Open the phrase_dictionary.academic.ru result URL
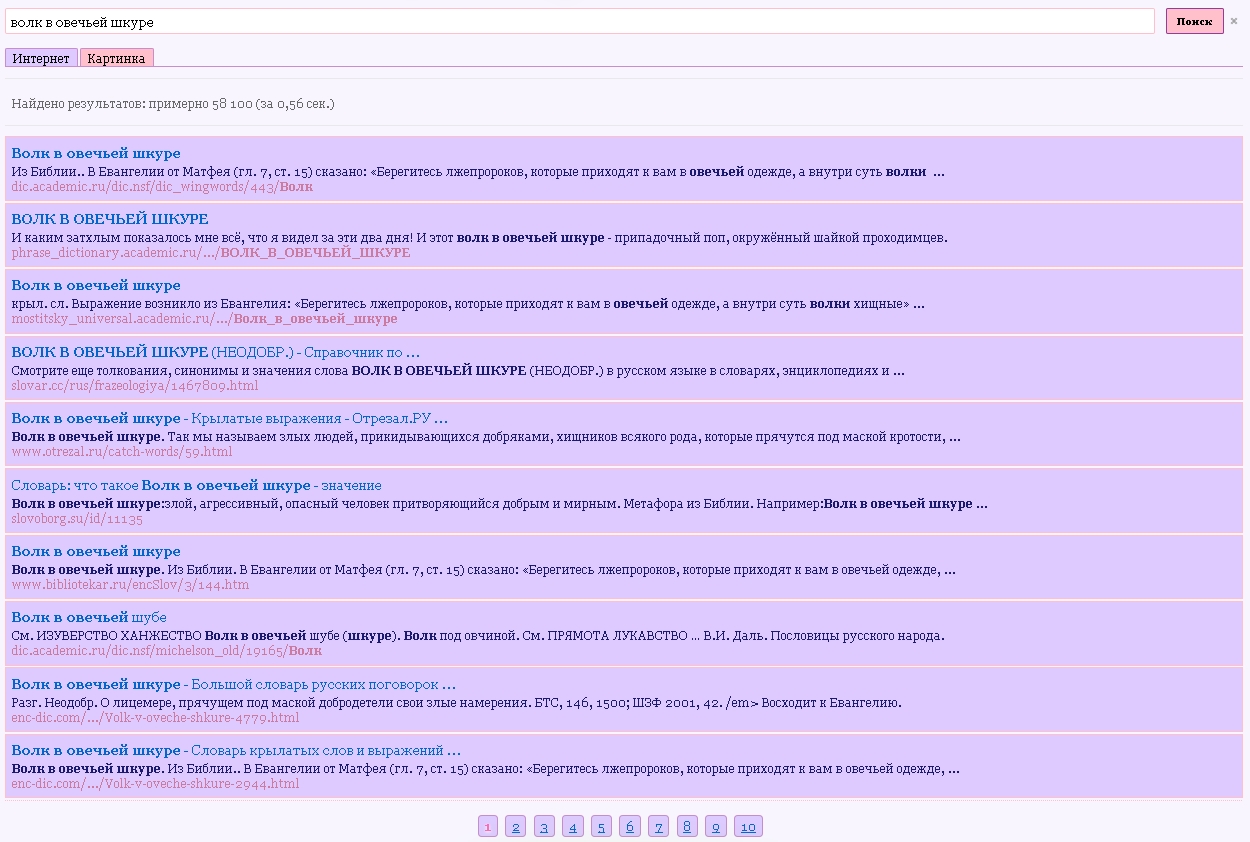Screen dimensions: 1250x842 pyautogui.click(x=210, y=253)
